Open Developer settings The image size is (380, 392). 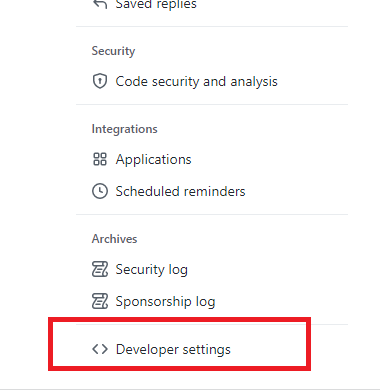[x=173, y=350]
